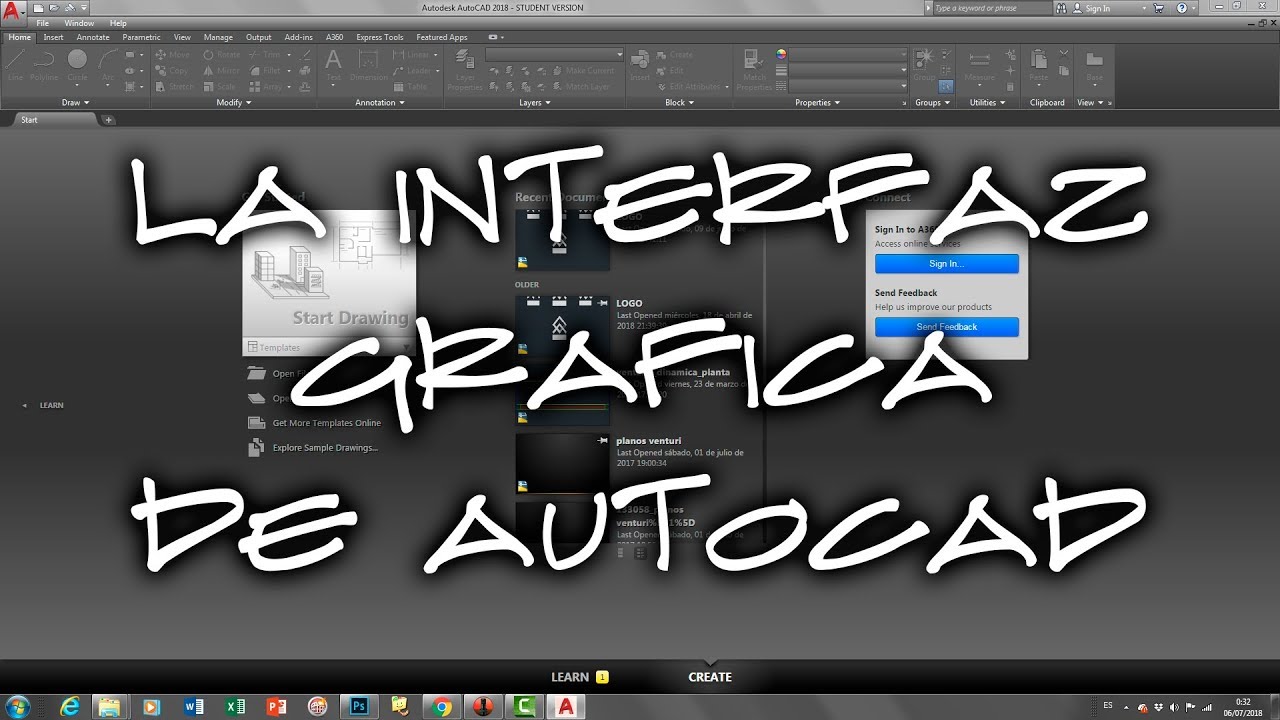Switch to the Featured Apps tab

[x=442, y=37]
